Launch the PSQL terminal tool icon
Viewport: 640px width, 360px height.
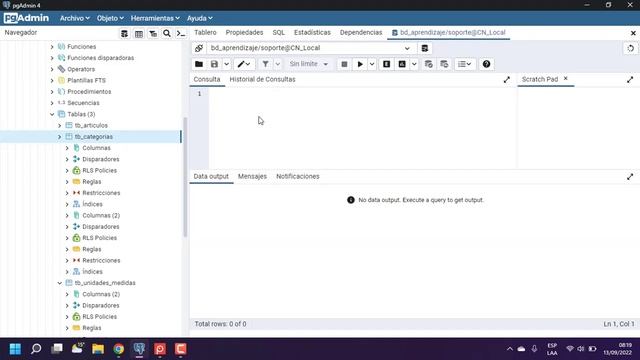click(x=181, y=33)
